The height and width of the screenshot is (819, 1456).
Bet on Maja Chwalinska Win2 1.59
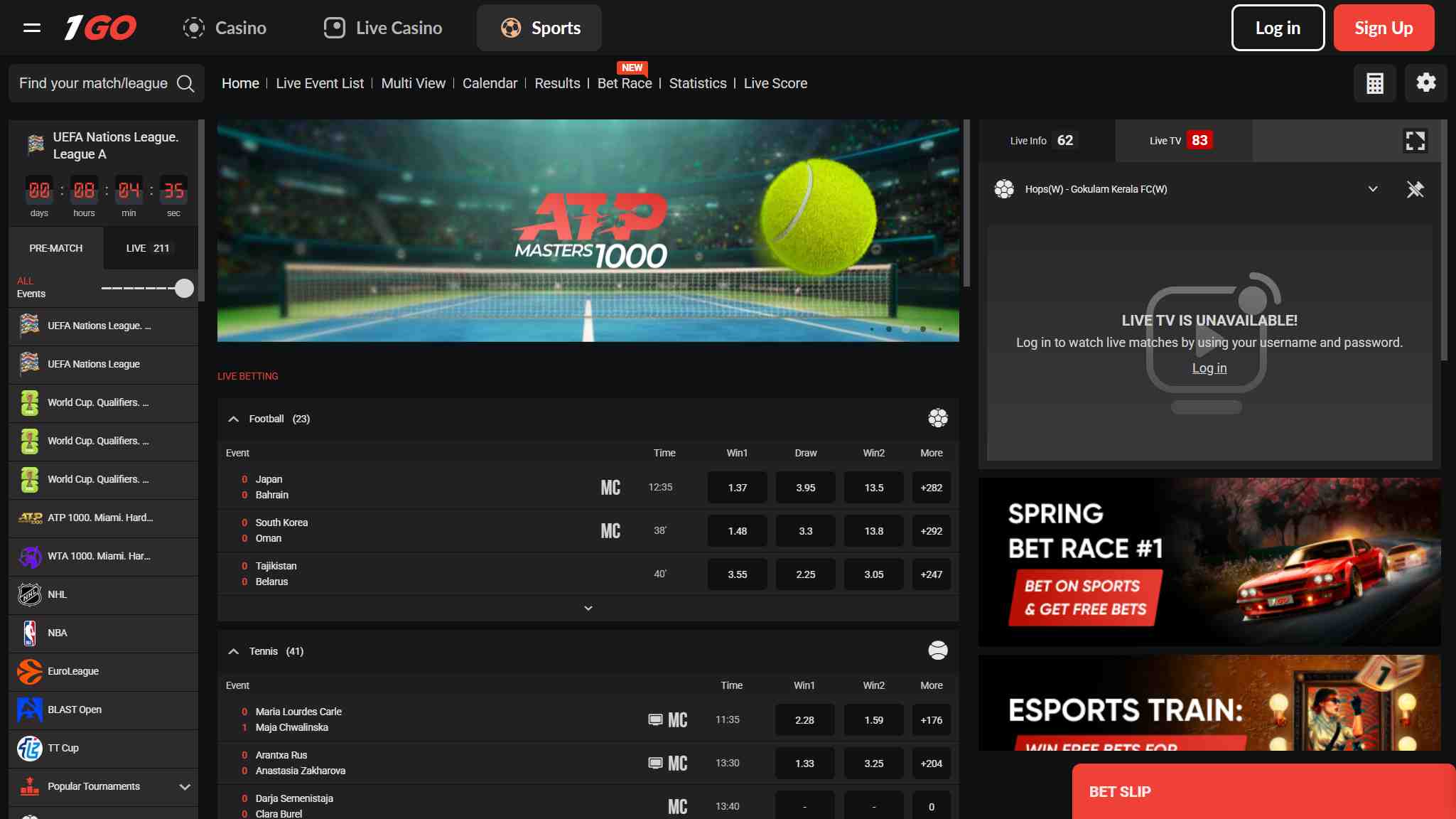pos(873,720)
